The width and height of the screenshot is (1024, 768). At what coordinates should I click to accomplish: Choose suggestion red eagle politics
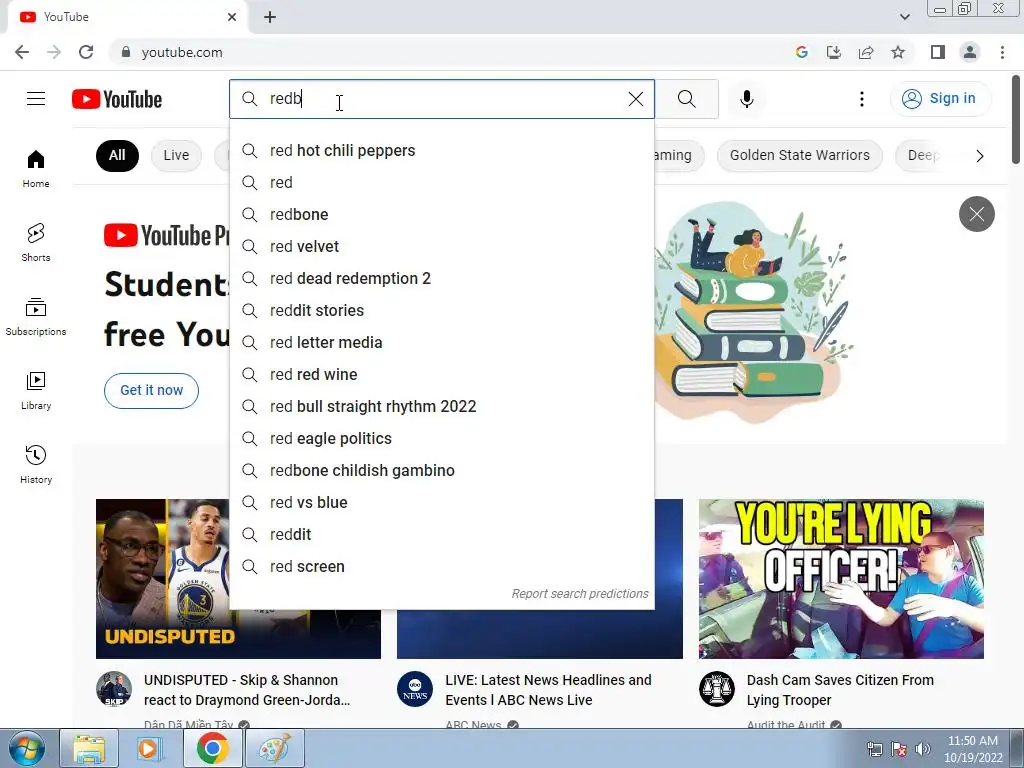(x=442, y=438)
